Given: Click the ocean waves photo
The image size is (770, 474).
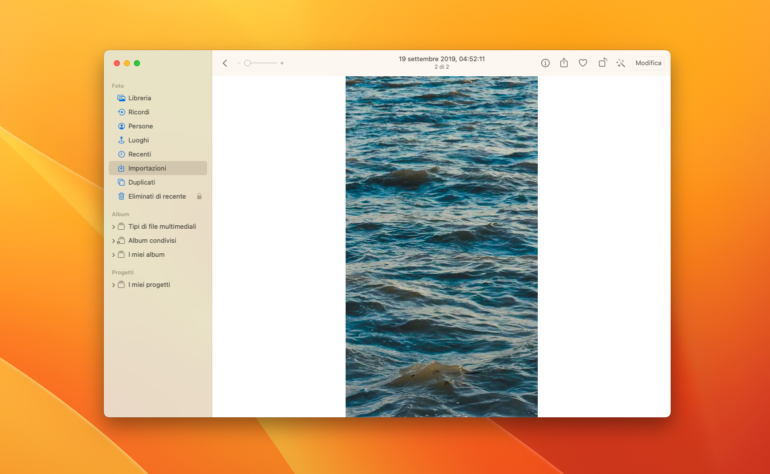Looking at the screenshot, I should coord(441,247).
